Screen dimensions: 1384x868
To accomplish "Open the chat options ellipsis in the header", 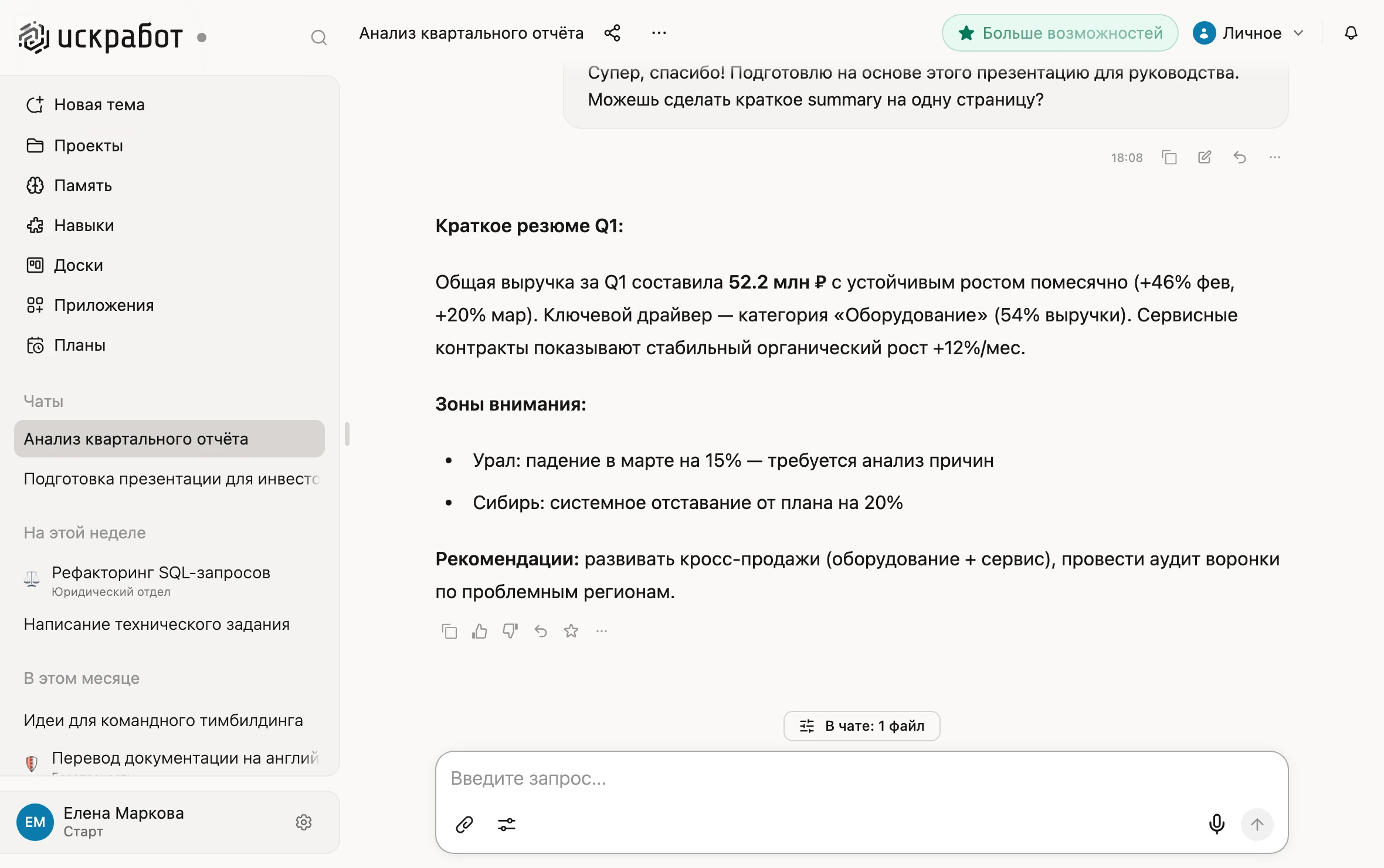I will click(x=659, y=33).
